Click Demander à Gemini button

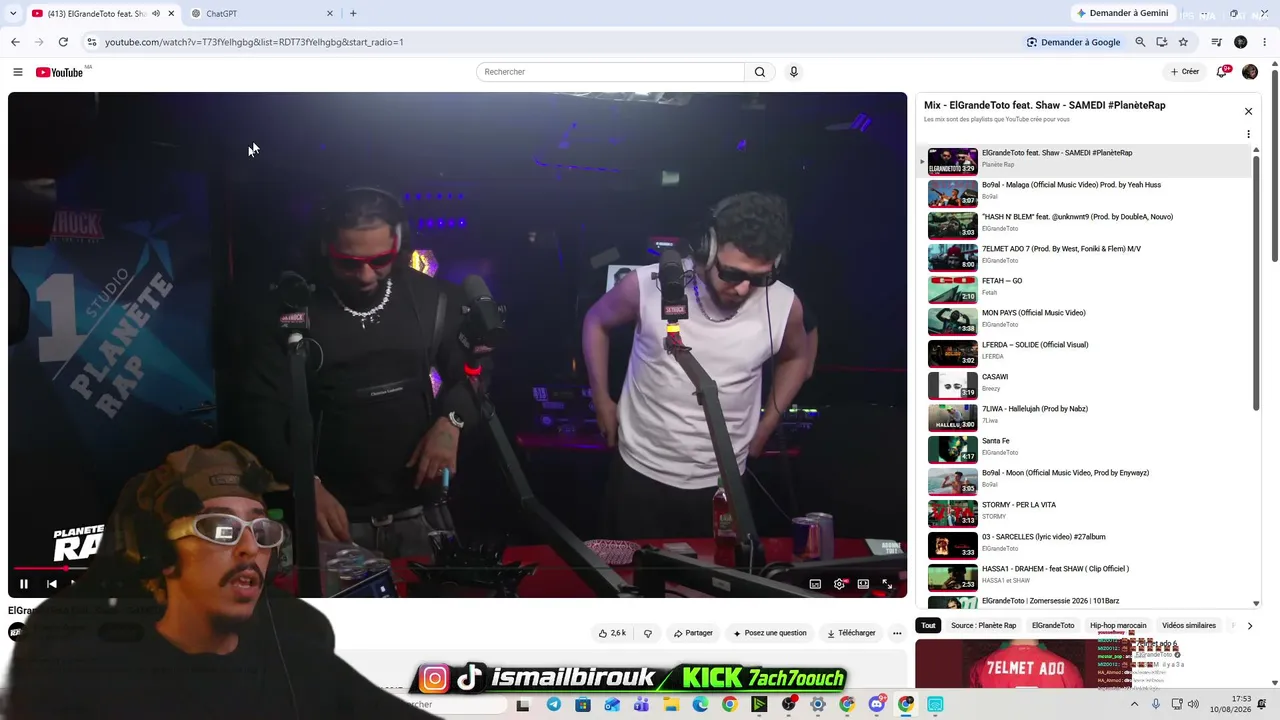pyautogui.click(x=1122, y=13)
